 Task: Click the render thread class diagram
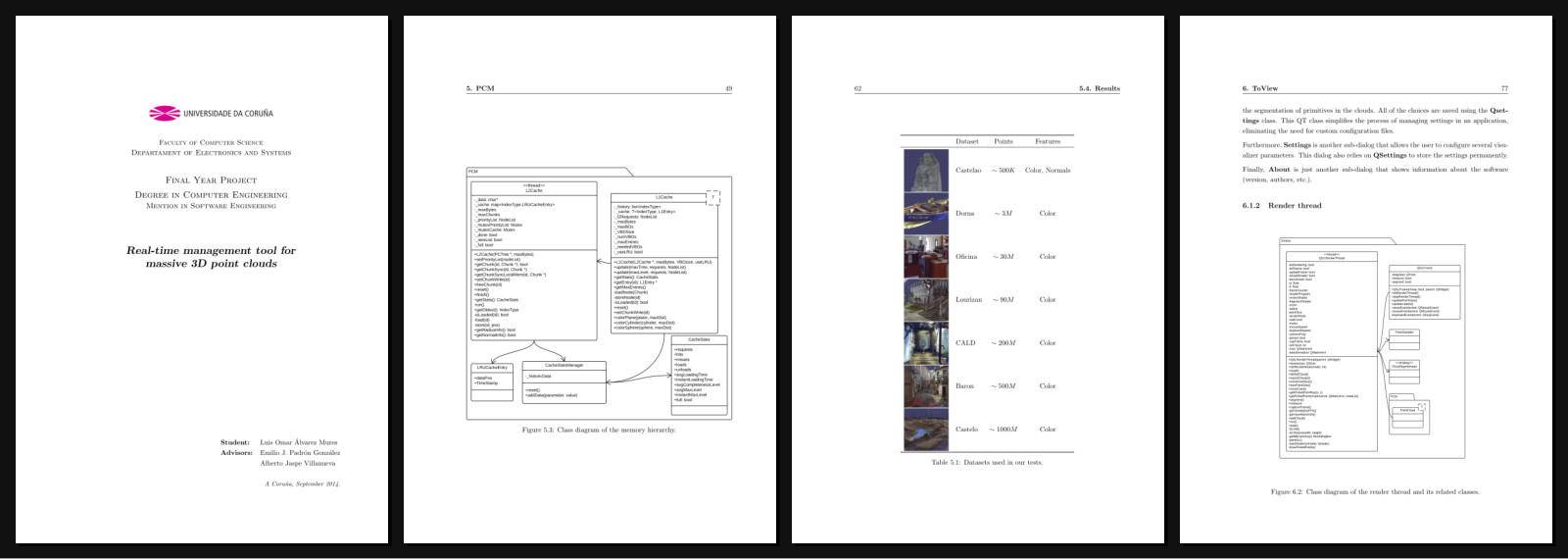tap(1373, 349)
